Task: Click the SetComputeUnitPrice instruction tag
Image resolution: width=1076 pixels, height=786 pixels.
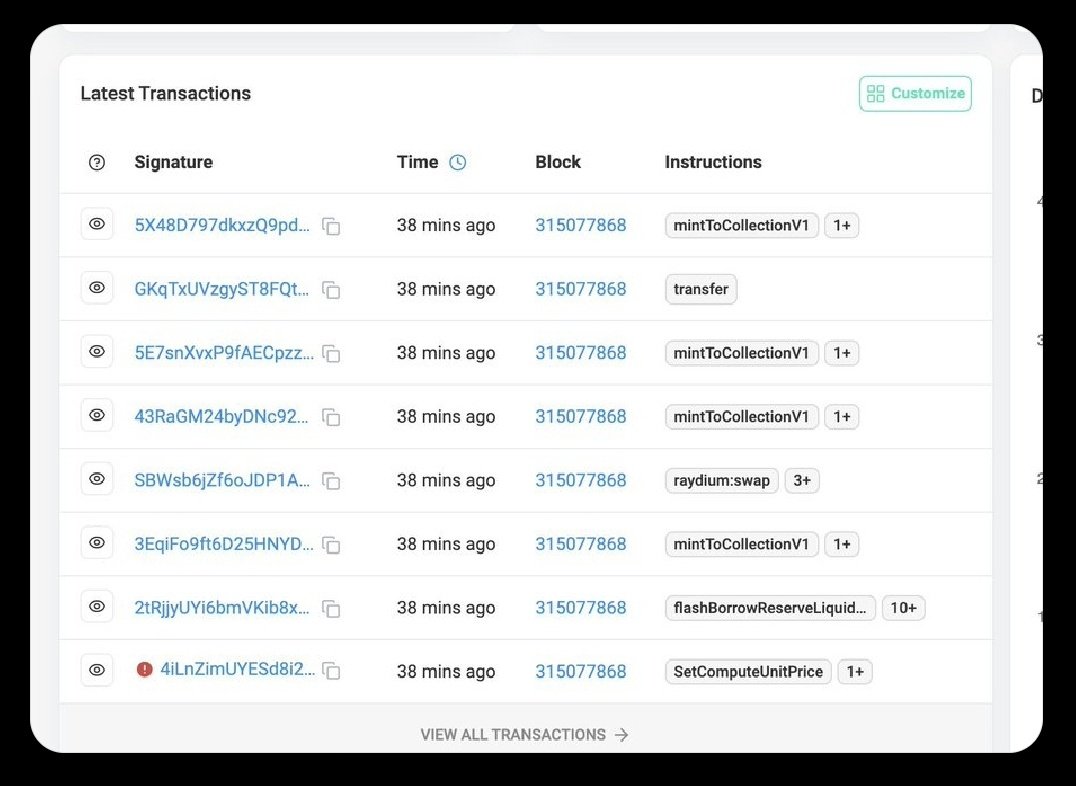Action: click(x=748, y=671)
